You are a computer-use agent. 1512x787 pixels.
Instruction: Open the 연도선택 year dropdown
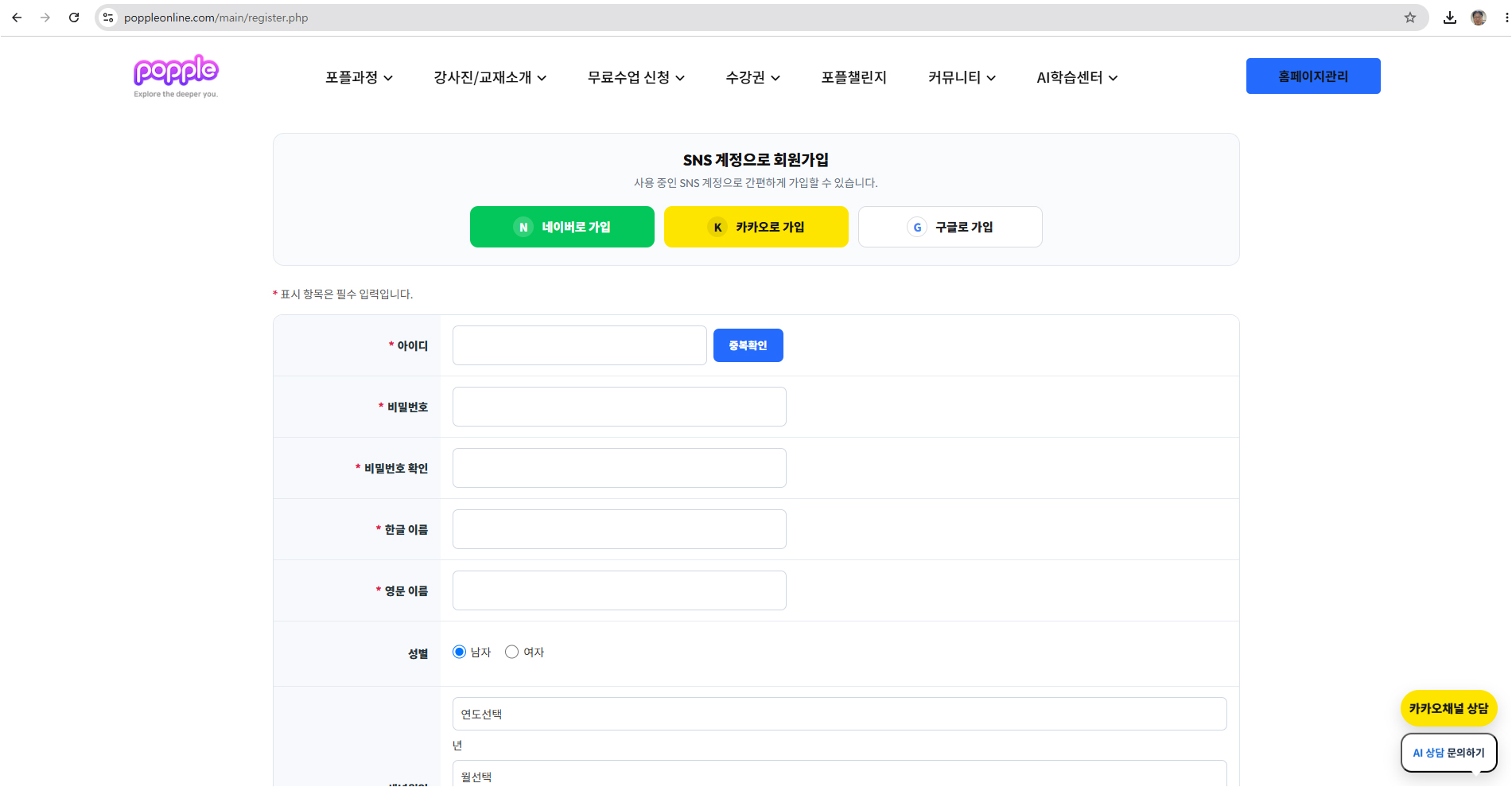pyautogui.click(x=839, y=714)
